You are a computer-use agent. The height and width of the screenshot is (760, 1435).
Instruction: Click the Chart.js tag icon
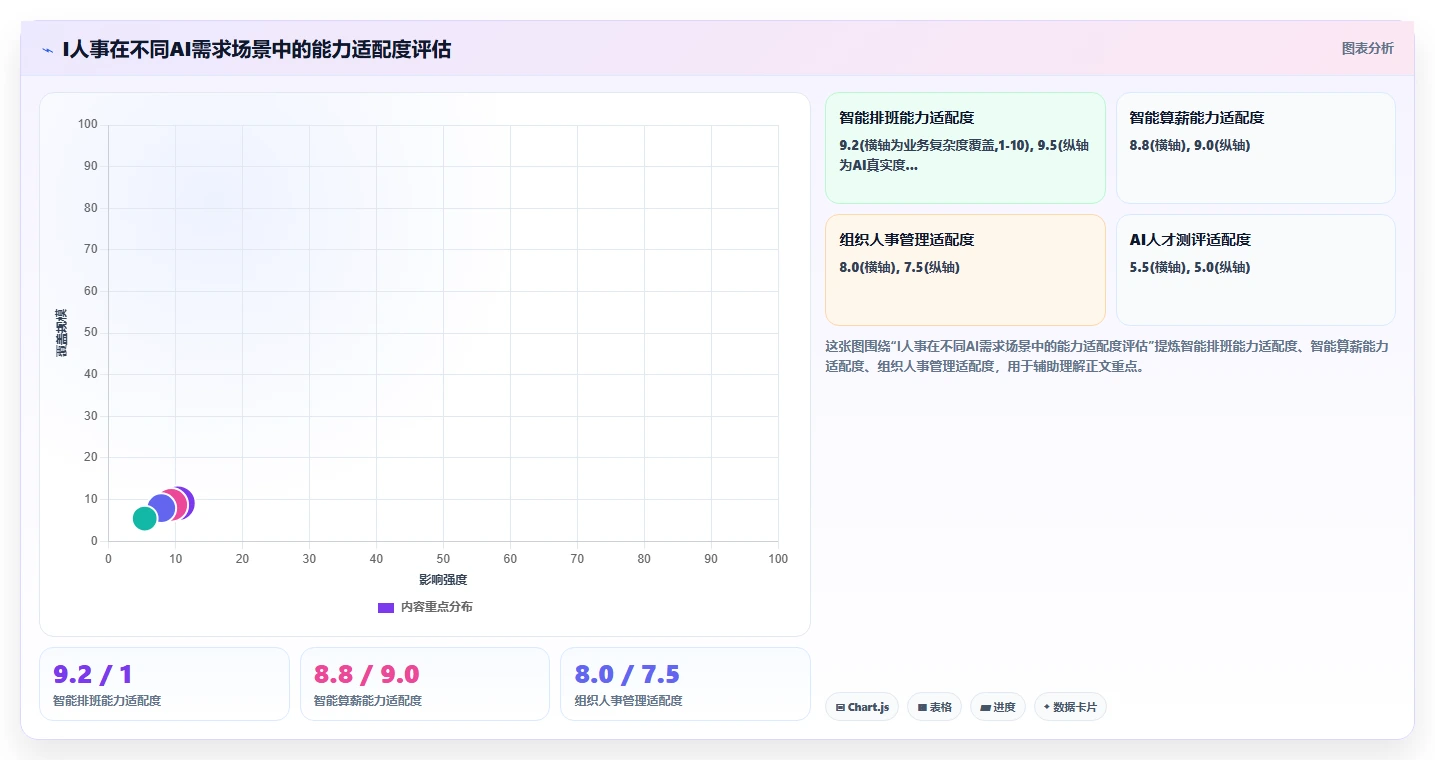840,707
